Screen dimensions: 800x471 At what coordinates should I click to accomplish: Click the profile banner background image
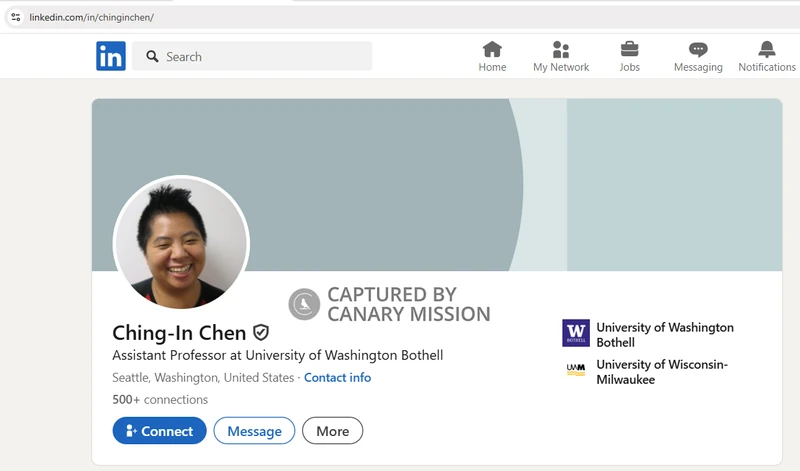437,185
